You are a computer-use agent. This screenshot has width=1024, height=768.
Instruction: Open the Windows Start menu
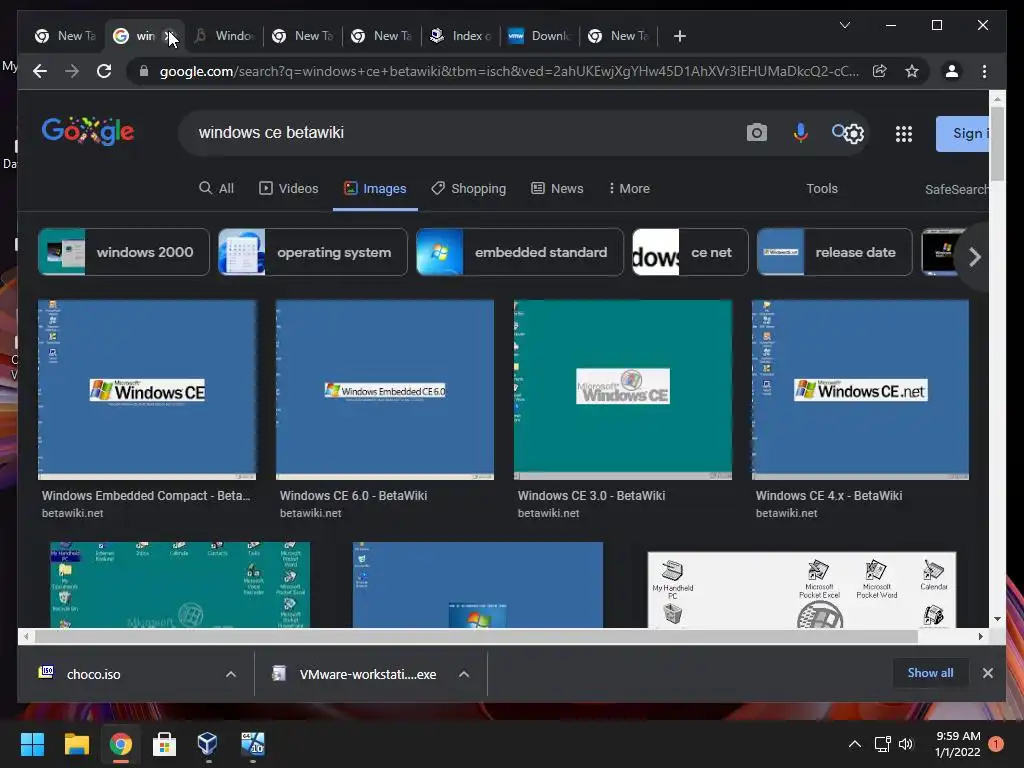32,744
